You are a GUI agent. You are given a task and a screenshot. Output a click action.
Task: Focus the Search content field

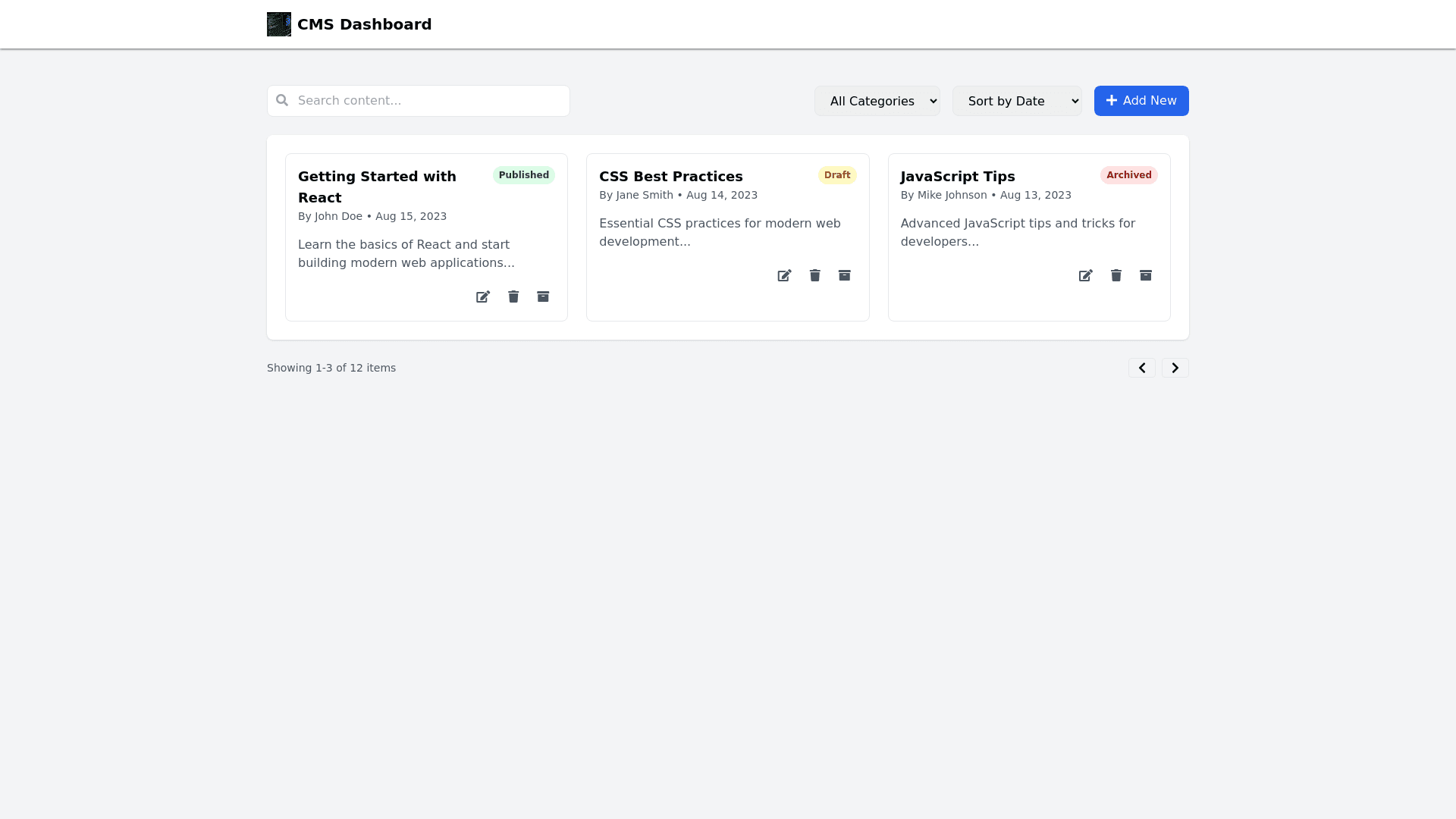[428, 101]
